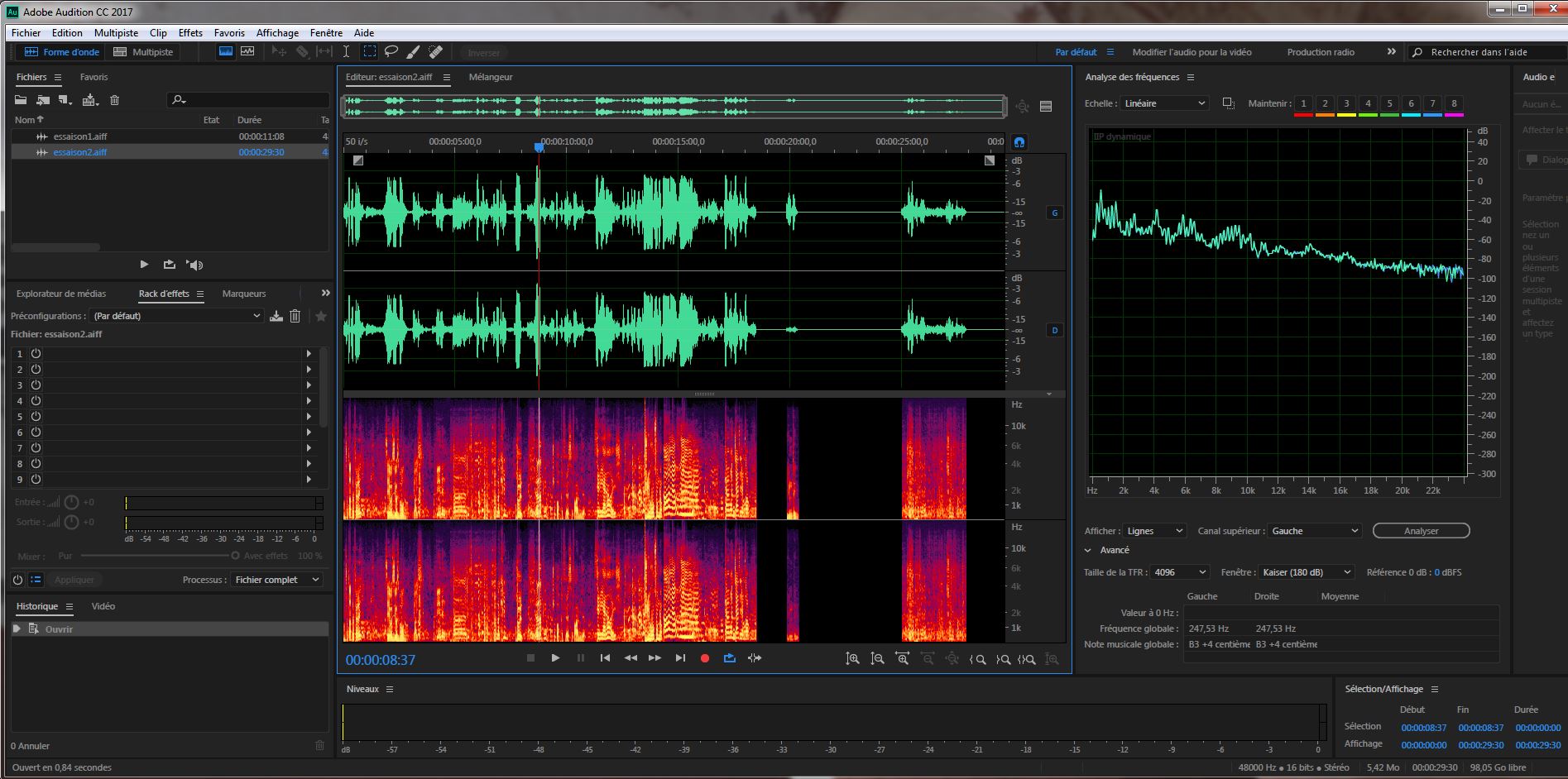The width and height of the screenshot is (1568, 779).
Task: Click the red Record button
Action: coord(705,658)
